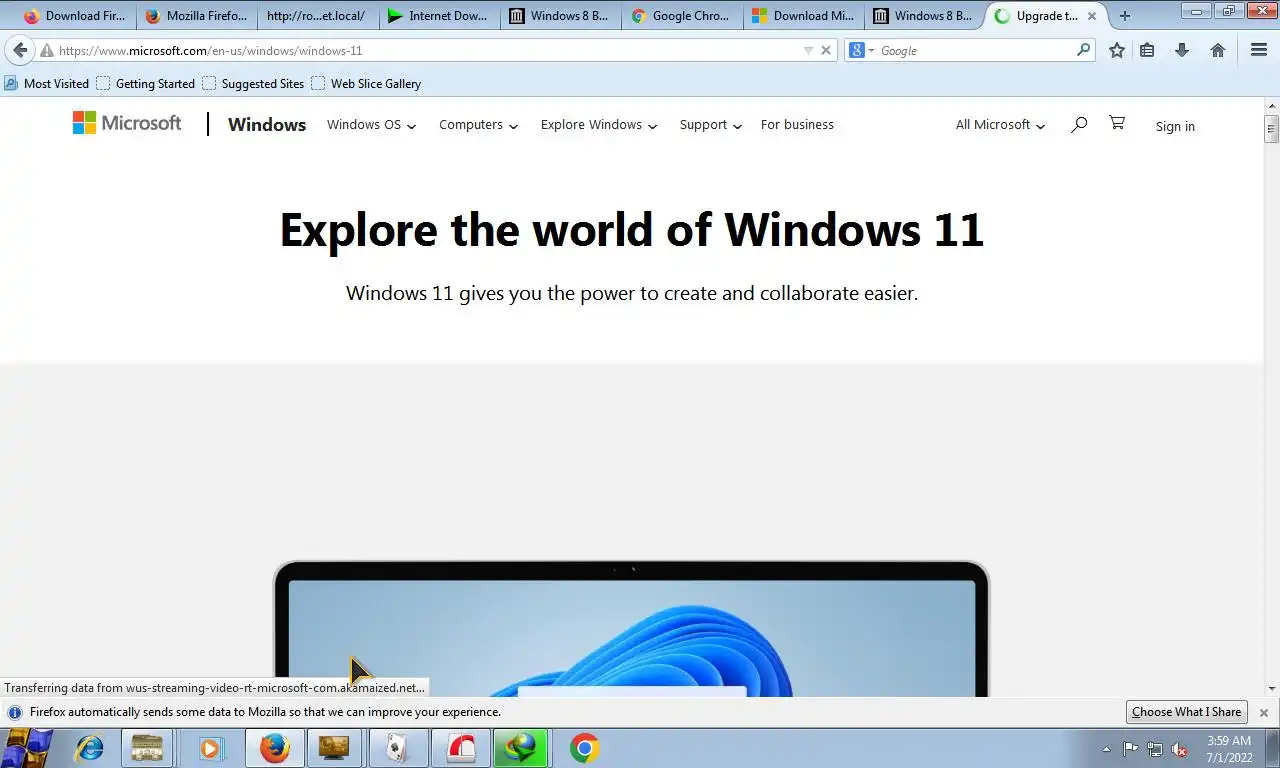Open Suggested Sites bookmark
The width and height of the screenshot is (1280, 768).
(253, 84)
